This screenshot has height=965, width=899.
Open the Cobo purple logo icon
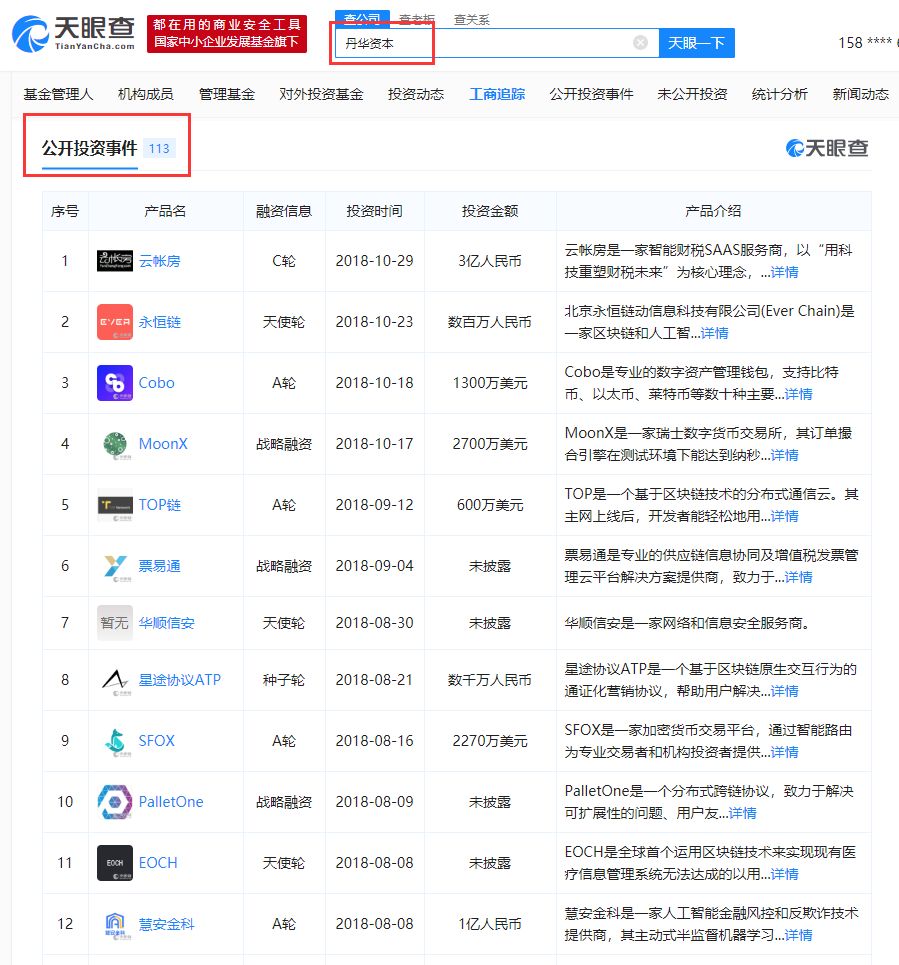[x=114, y=383]
